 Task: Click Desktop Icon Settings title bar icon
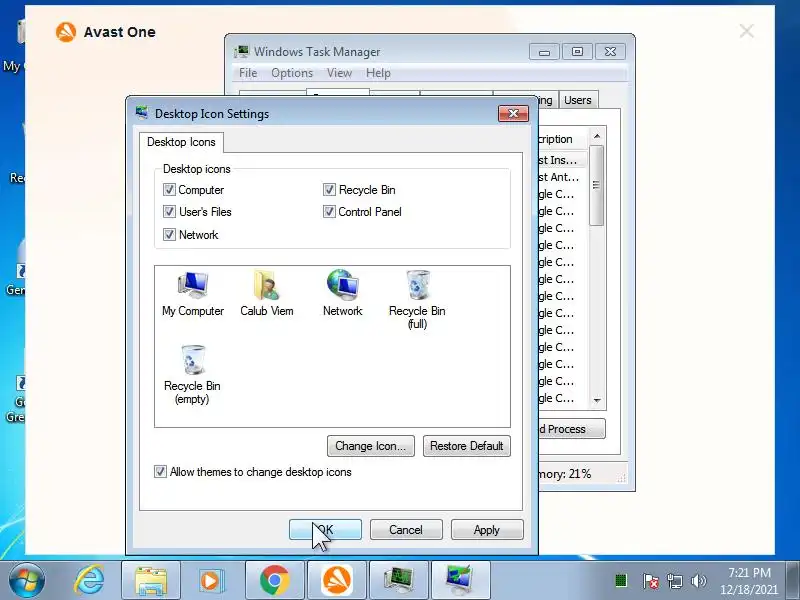[x=142, y=113]
